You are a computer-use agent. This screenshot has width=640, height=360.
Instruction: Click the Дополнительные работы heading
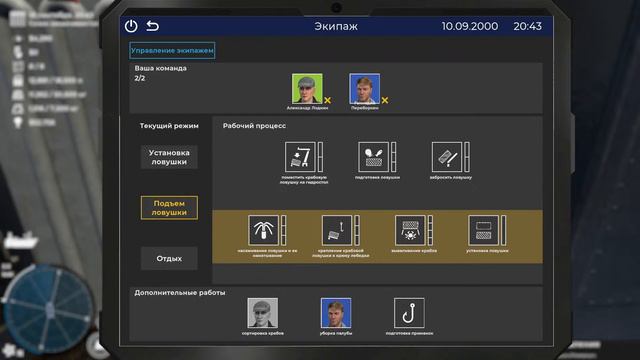coord(180,292)
